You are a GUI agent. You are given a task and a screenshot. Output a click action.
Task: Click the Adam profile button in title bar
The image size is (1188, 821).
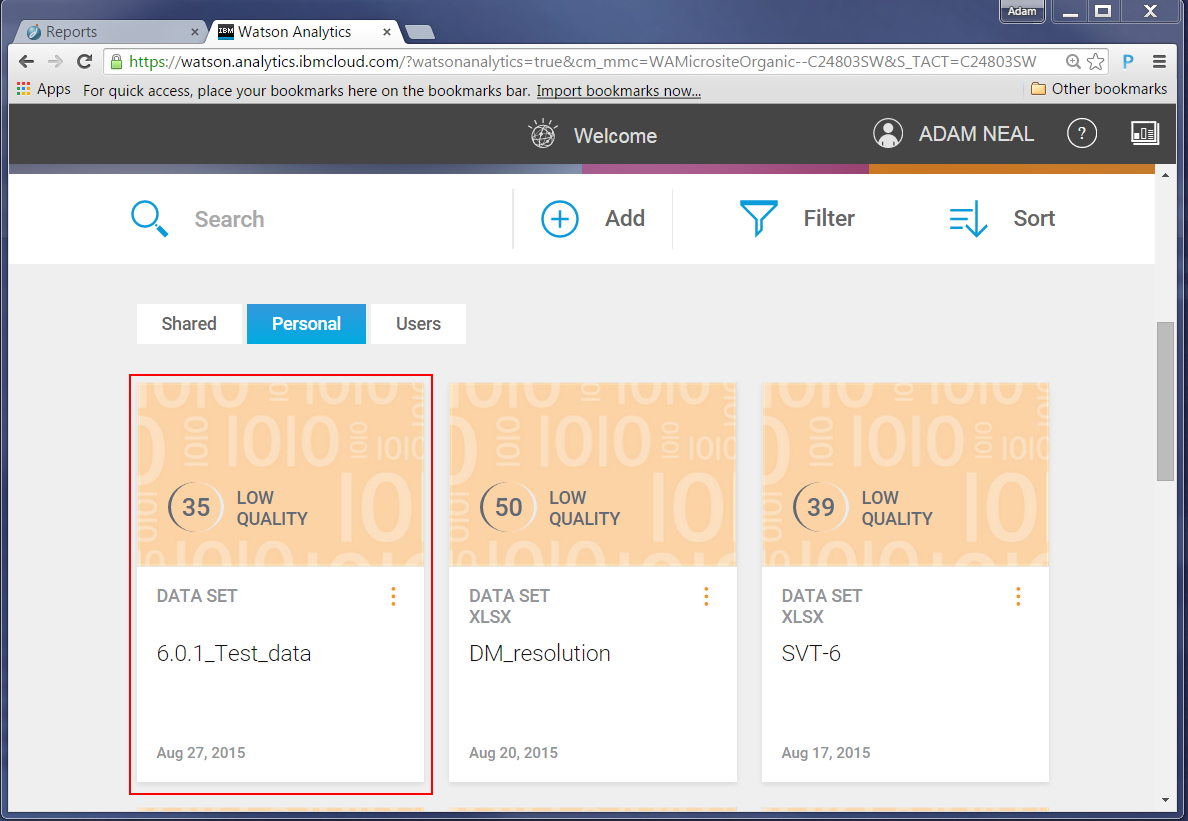(1022, 11)
